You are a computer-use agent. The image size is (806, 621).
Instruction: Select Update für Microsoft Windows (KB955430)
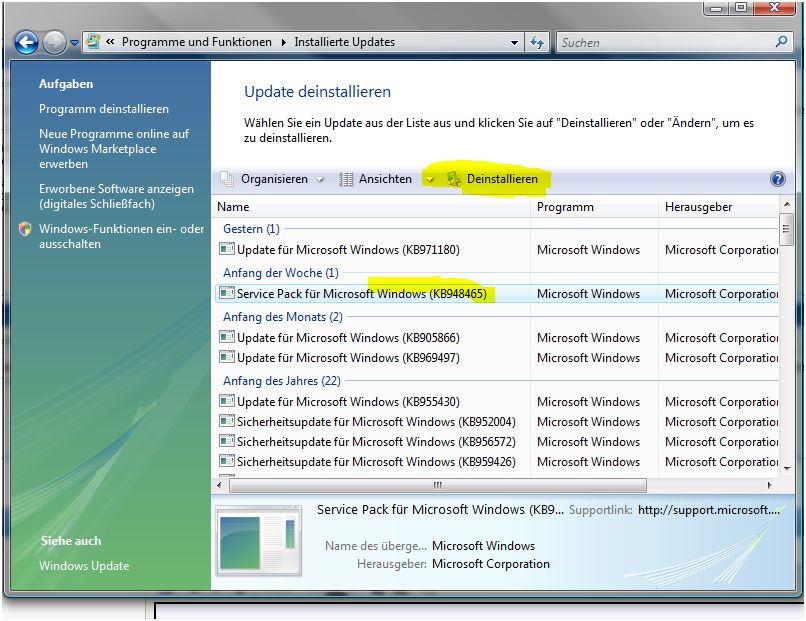[x=497, y=401]
